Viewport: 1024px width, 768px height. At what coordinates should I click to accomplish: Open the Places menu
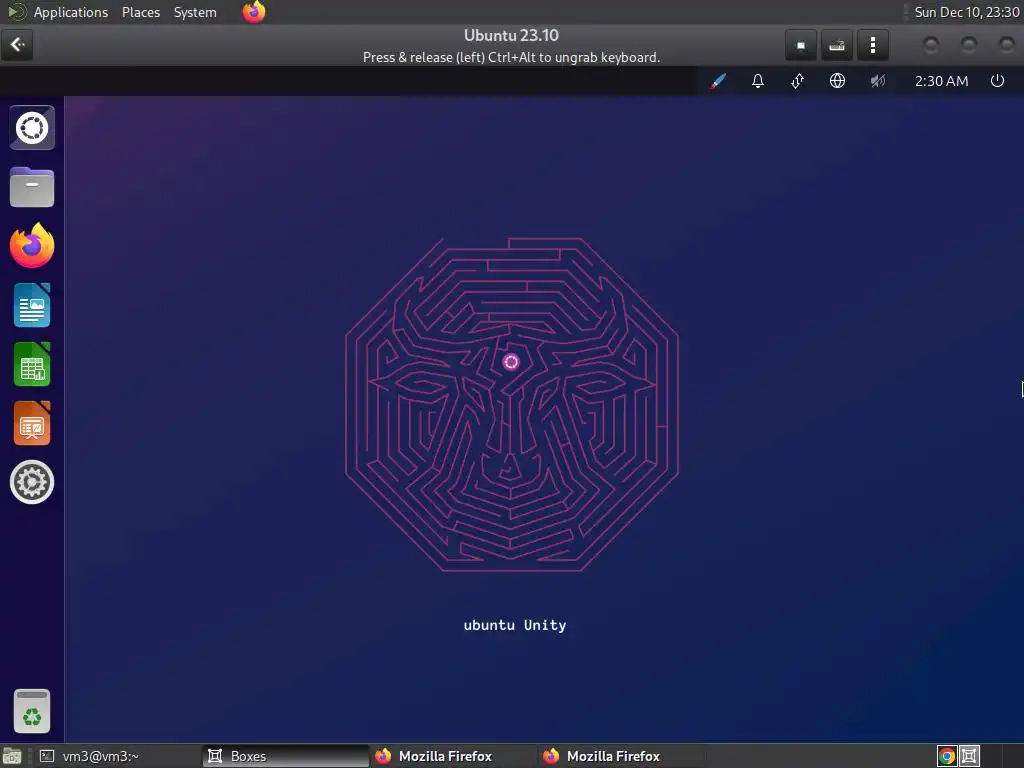pyautogui.click(x=140, y=12)
